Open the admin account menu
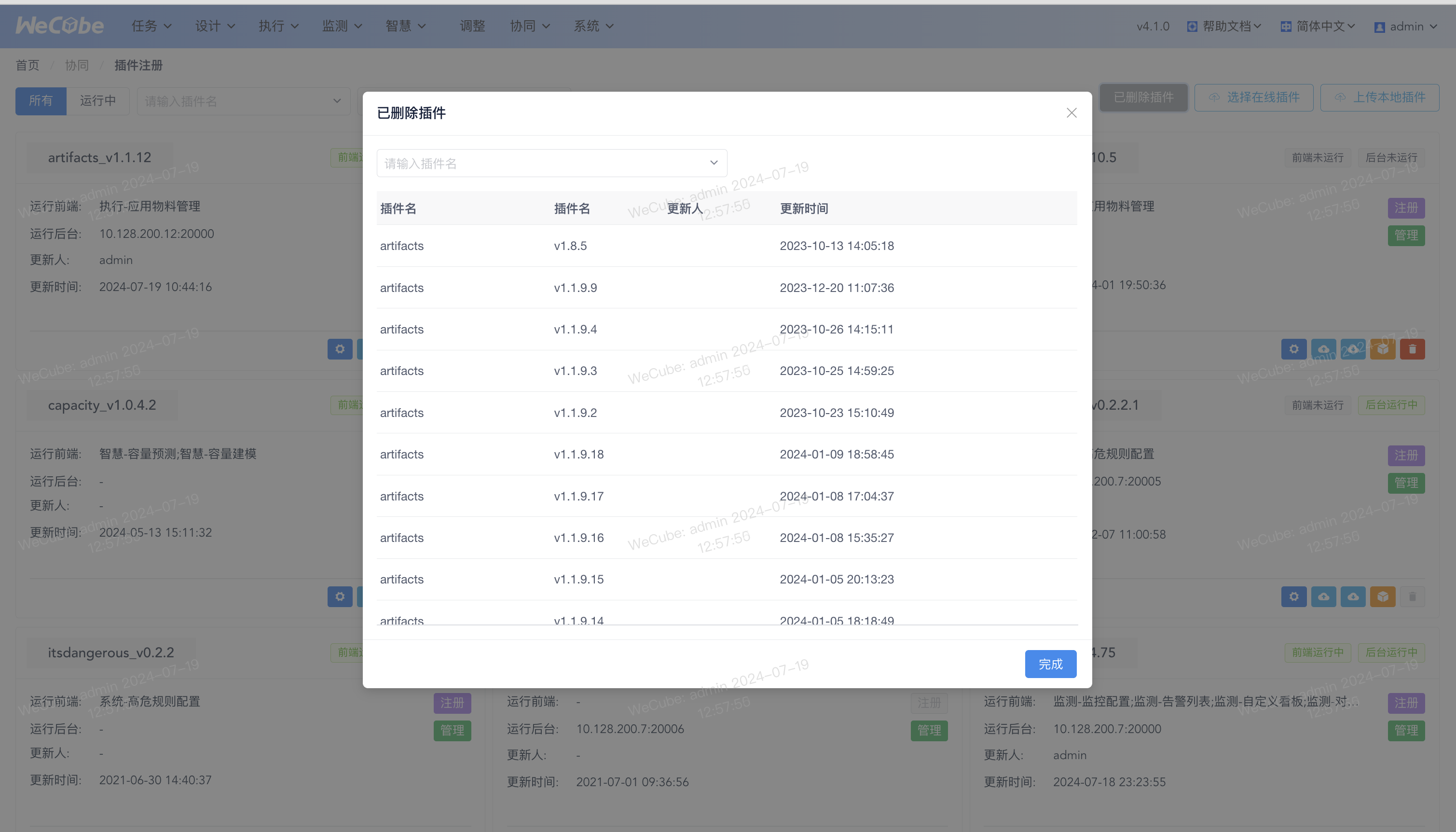Image resolution: width=1456 pixels, height=832 pixels. point(1405,27)
